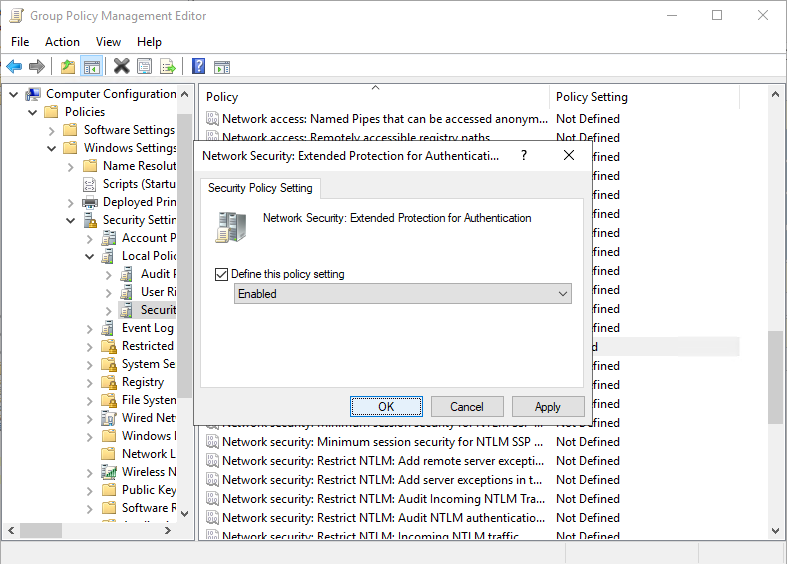787x564 pixels.
Task: Expand the Audit Policy node
Action: pyautogui.click(x=108, y=275)
